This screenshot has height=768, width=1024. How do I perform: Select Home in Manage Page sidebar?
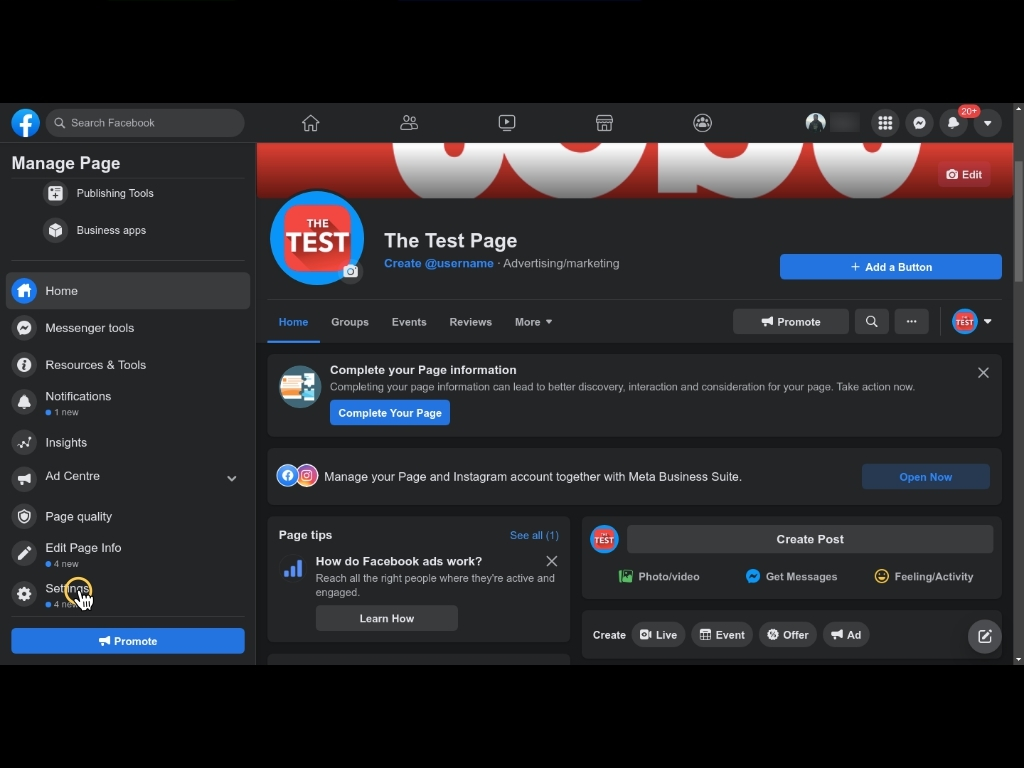pyautogui.click(x=128, y=291)
